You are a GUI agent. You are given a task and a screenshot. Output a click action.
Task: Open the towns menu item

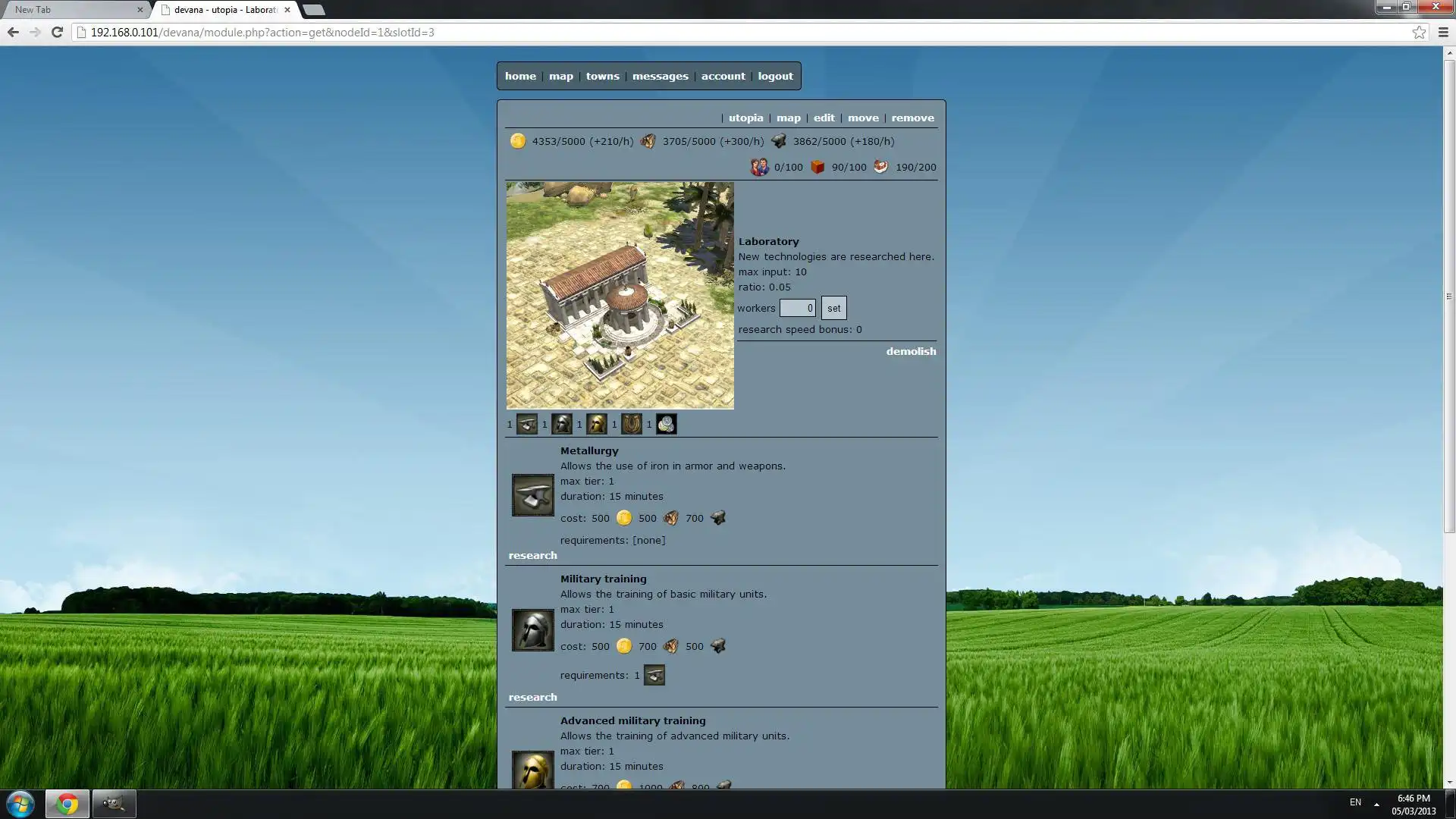click(x=602, y=75)
